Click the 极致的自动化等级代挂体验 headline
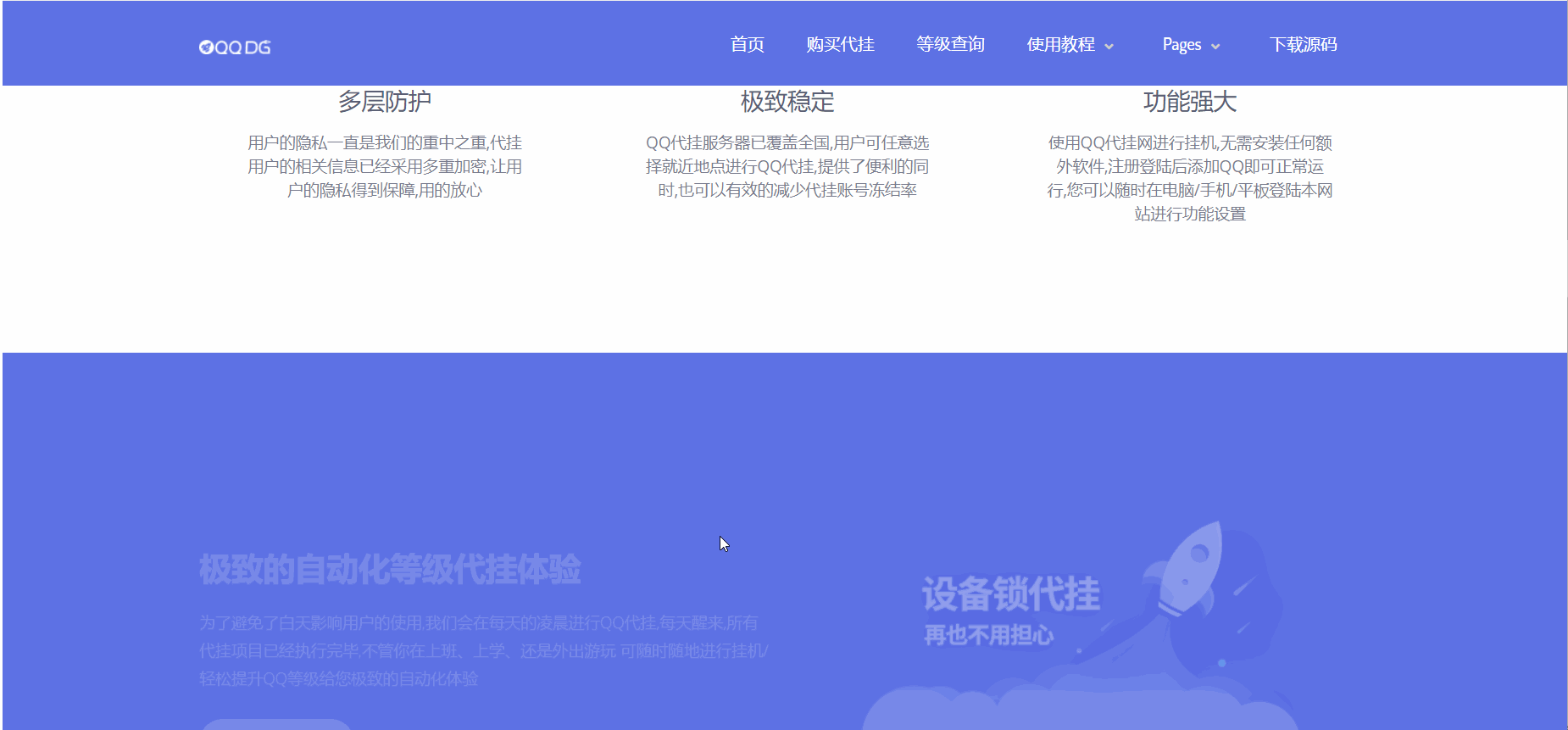 pos(390,570)
